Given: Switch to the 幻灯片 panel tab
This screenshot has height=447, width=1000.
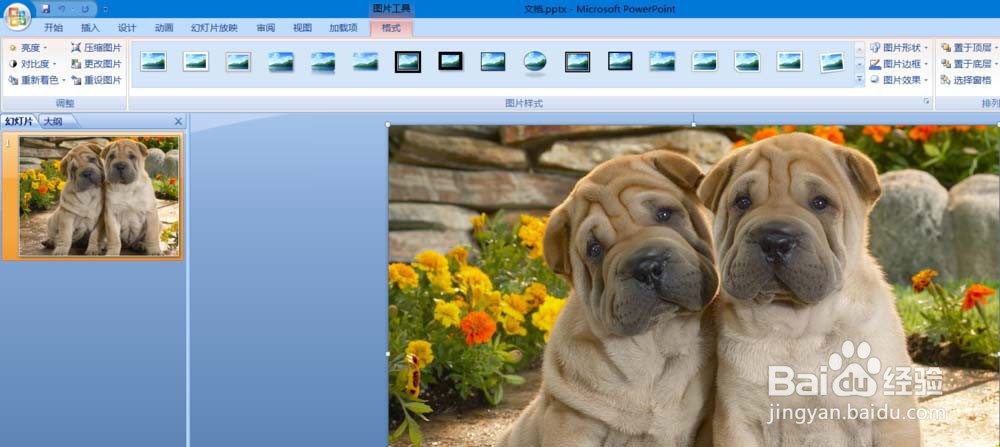Looking at the screenshot, I should coord(19,121).
